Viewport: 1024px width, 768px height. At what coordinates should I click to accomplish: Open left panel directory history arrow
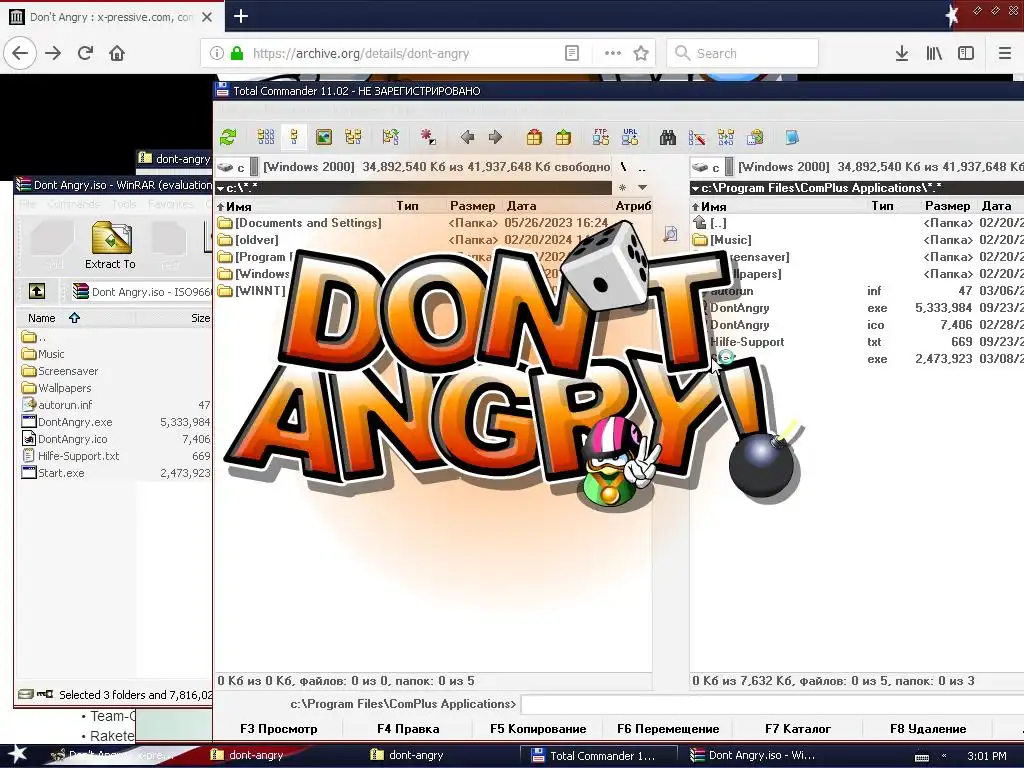pyautogui.click(x=643, y=187)
